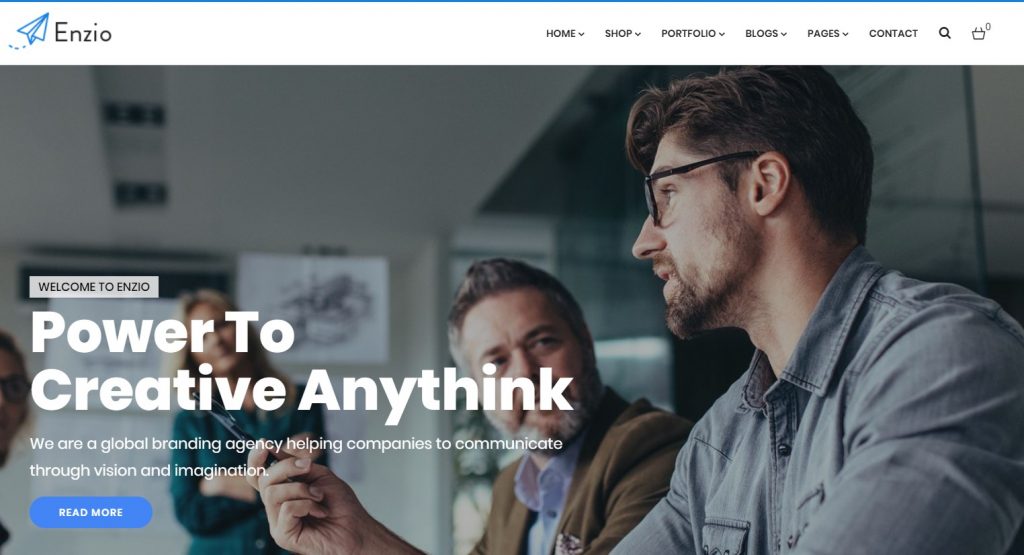The width and height of the screenshot is (1024, 555).
Task: Click the Enzio brand name text
Action: 83,33
